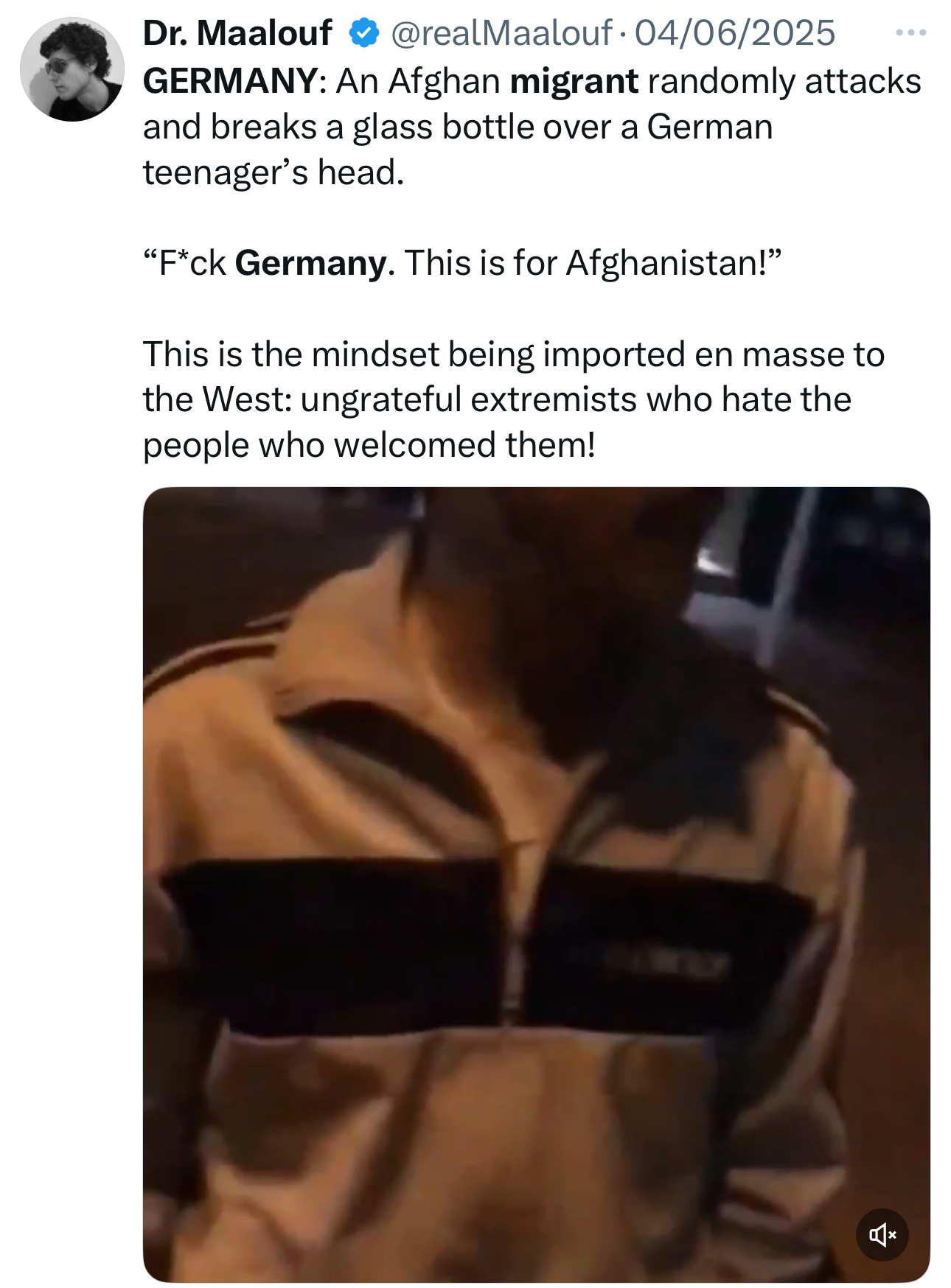The image size is (951, 1288).
Task: Play the embedded video of the jacket
Action: 536,884
